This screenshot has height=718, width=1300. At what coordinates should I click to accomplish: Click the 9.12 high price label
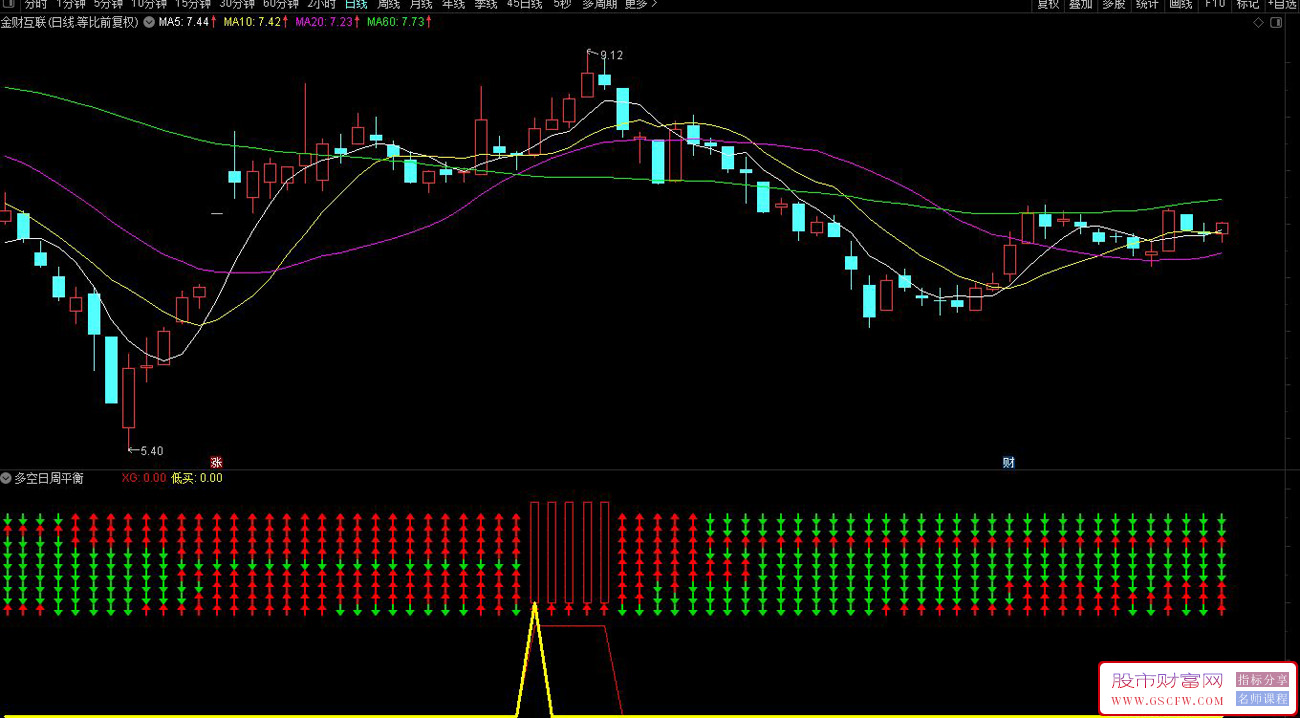(611, 56)
